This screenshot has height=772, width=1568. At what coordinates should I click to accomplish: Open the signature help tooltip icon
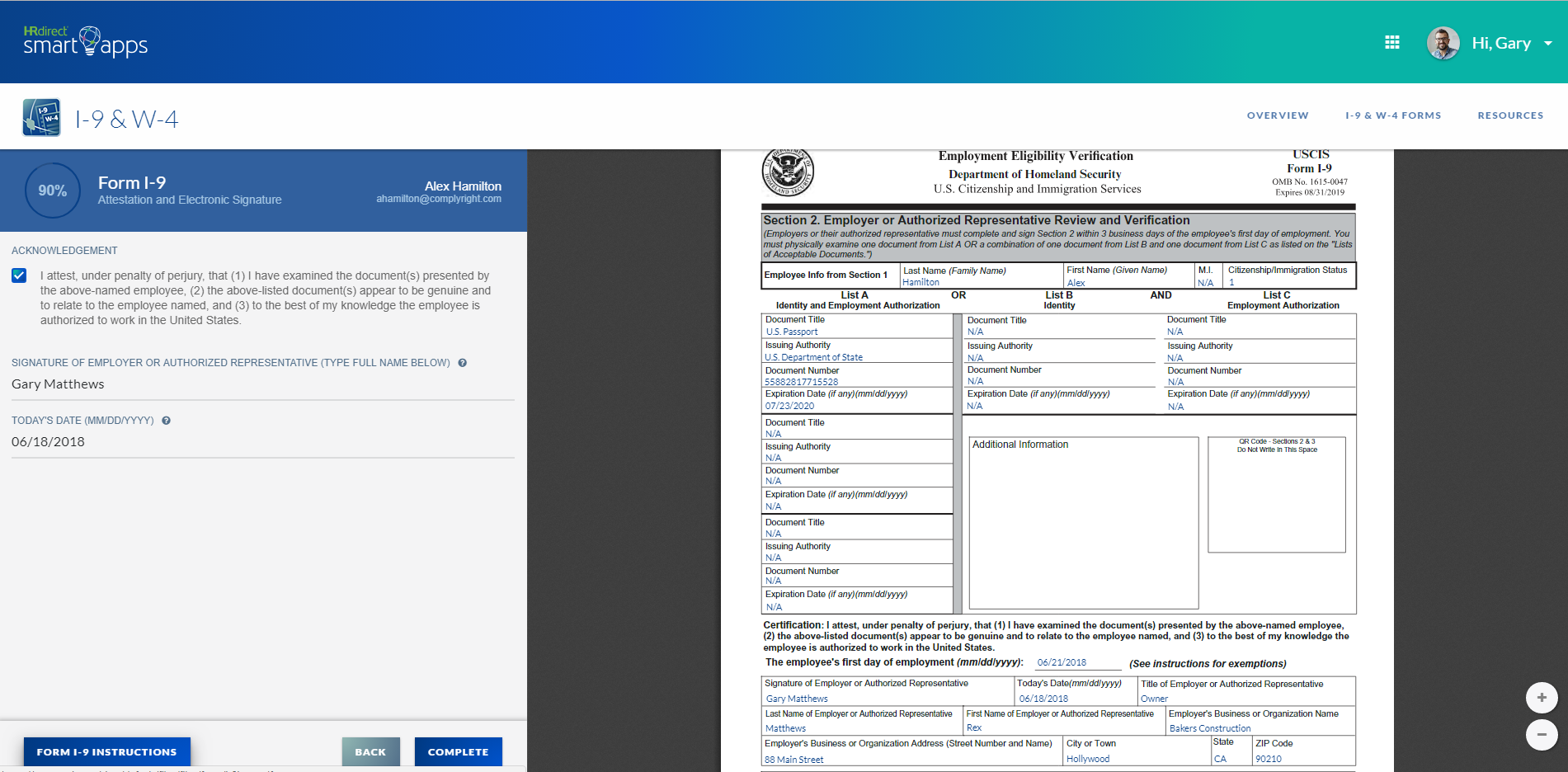pyautogui.click(x=462, y=362)
